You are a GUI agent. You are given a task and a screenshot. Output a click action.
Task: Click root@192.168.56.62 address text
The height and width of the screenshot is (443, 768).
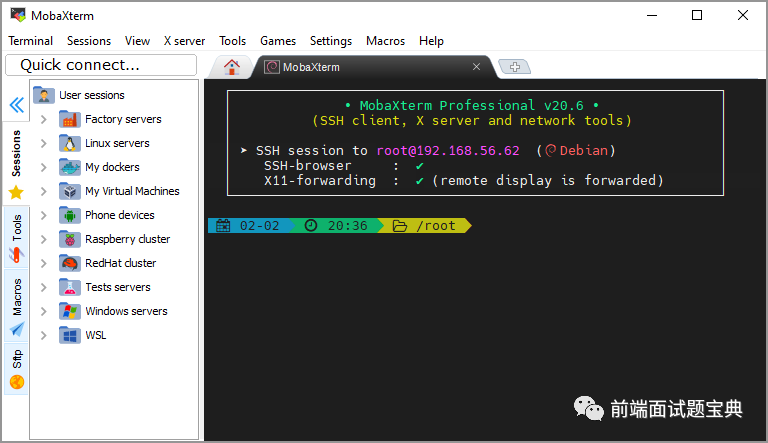(448, 150)
